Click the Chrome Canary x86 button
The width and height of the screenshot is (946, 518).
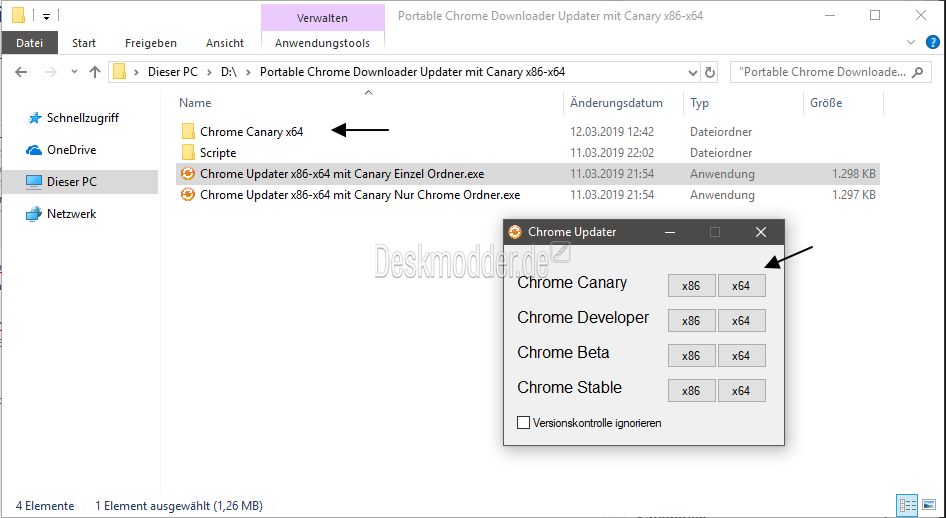tap(691, 286)
